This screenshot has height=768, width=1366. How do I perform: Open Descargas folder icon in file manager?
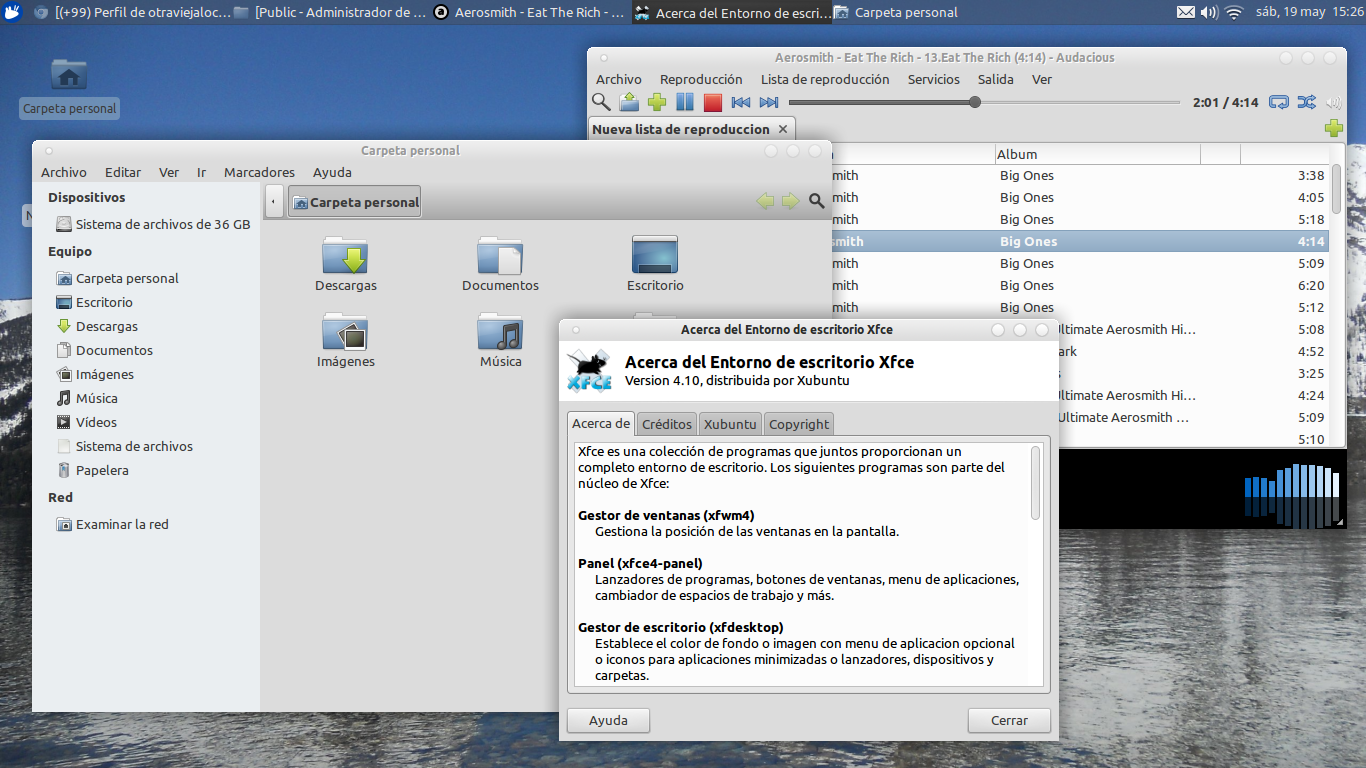coord(346,264)
